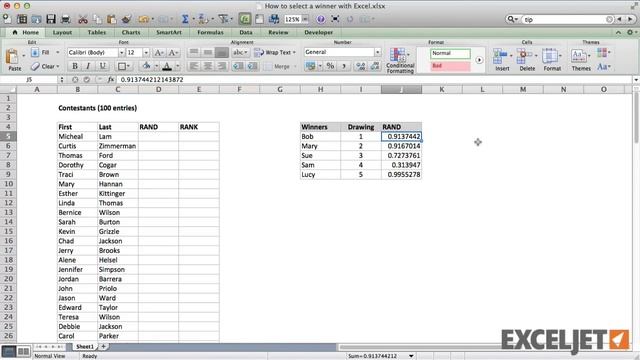
Task: Toggle align text right
Action: pyautogui.click(x=222, y=66)
